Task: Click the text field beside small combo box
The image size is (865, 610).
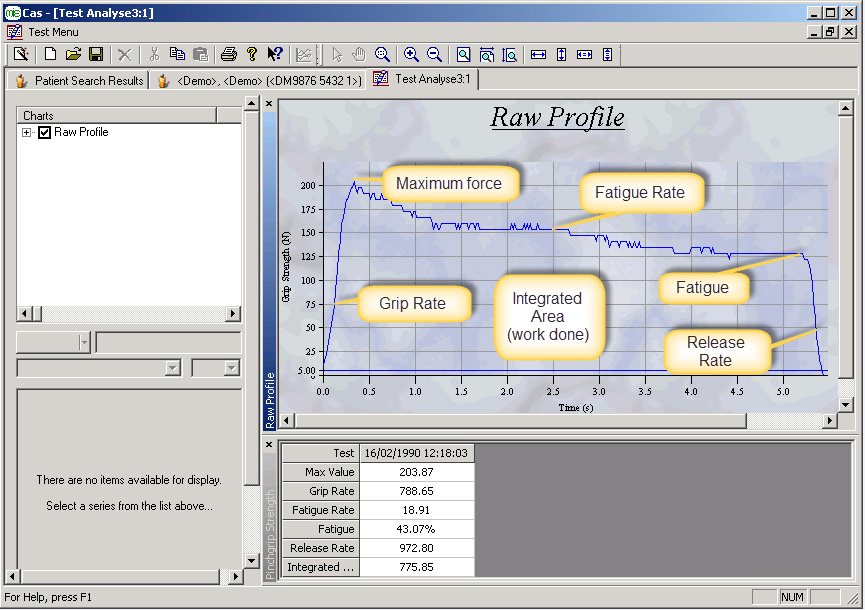Action: tap(168, 343)
